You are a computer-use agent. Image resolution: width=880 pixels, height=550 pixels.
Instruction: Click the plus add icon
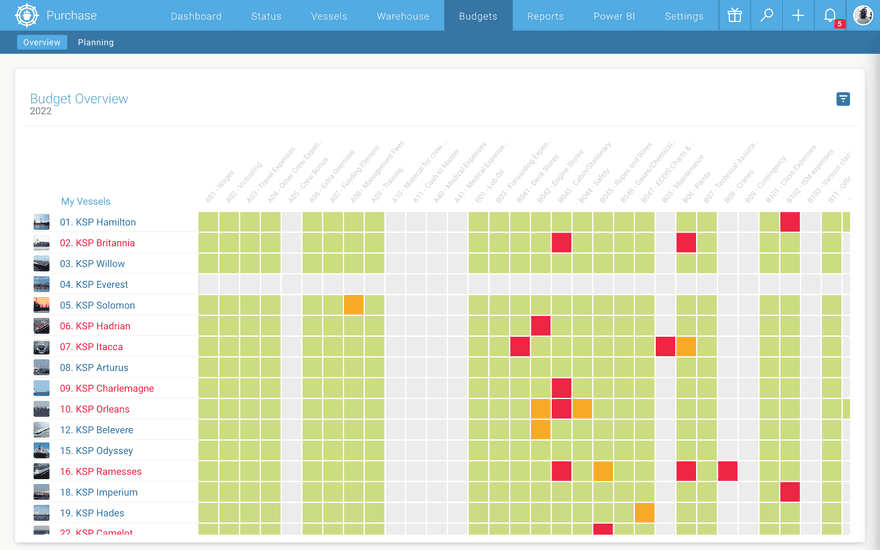pos(798,15)
